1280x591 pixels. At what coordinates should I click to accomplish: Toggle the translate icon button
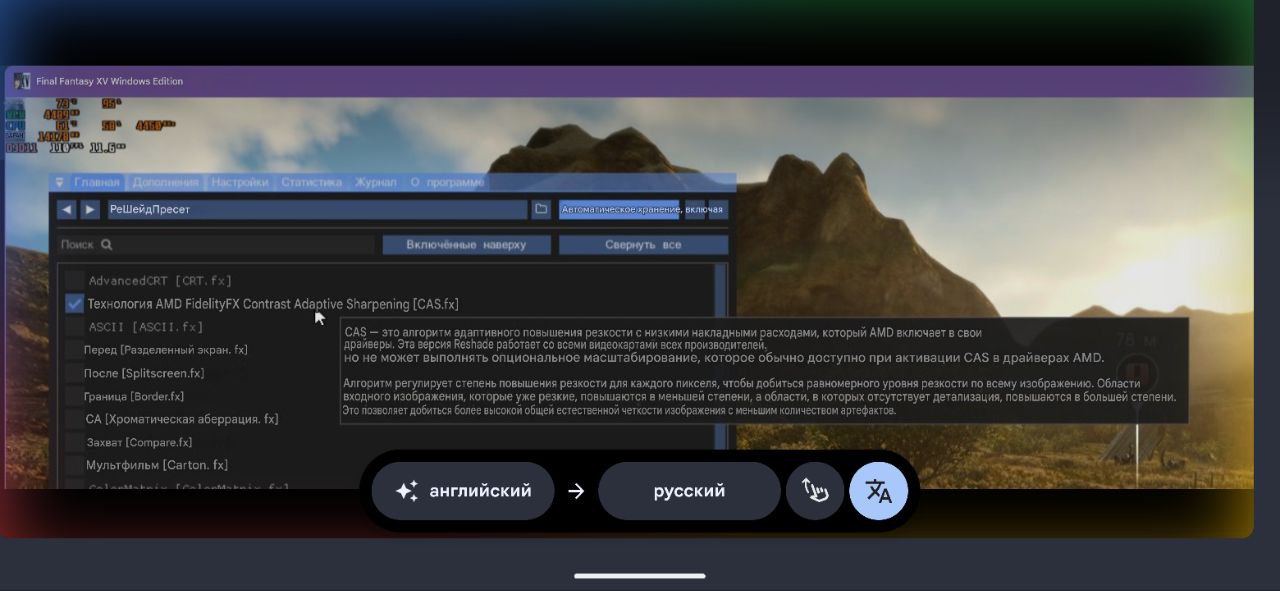pyautogui.click(x=878, y=491)
